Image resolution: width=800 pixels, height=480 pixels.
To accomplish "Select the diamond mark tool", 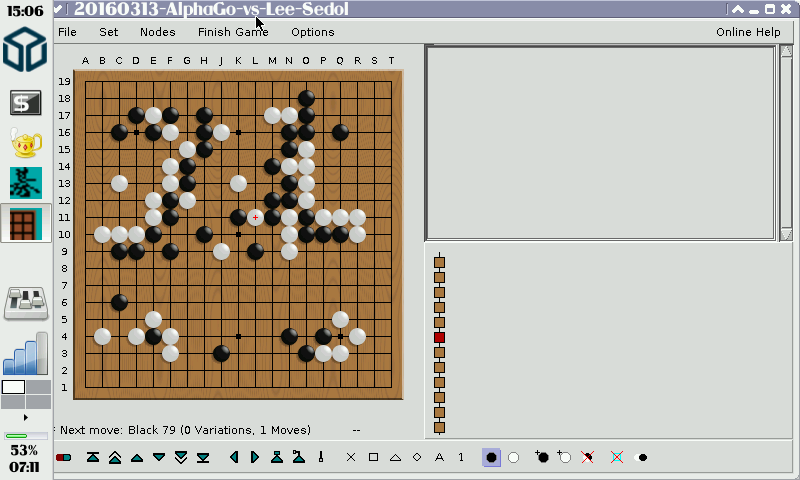I will pos(417,458).
